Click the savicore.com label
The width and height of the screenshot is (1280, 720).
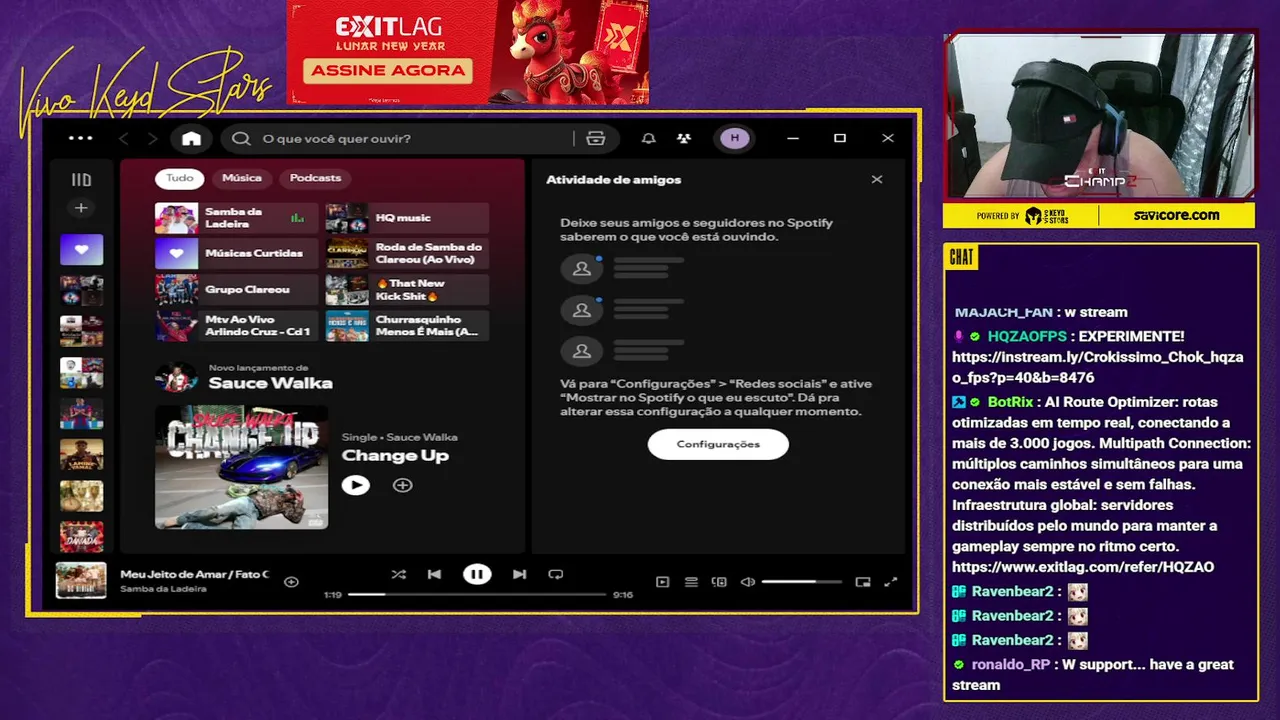pos(1176,215)
